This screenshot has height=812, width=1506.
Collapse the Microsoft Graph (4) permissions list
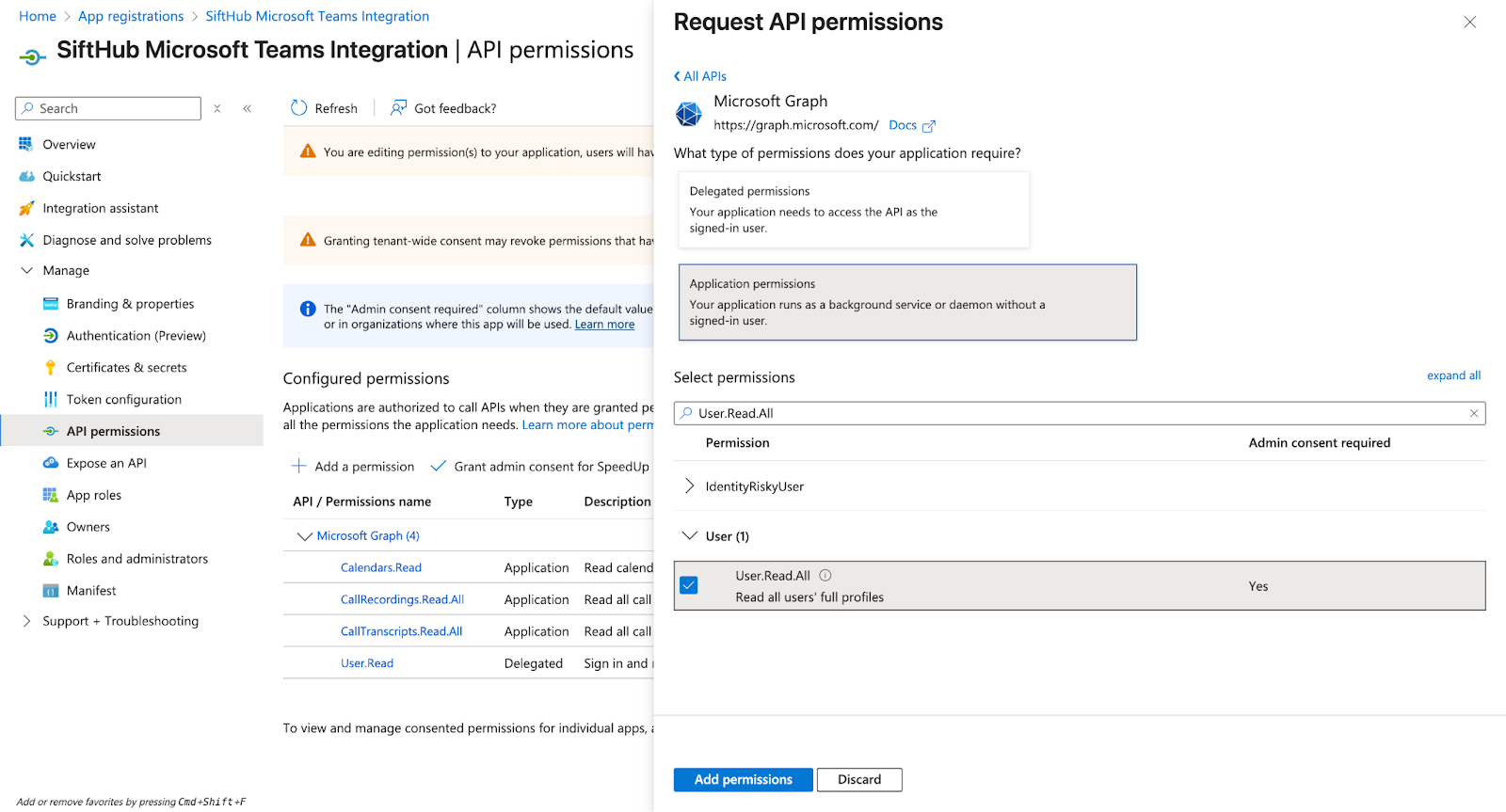pos(304,536)
